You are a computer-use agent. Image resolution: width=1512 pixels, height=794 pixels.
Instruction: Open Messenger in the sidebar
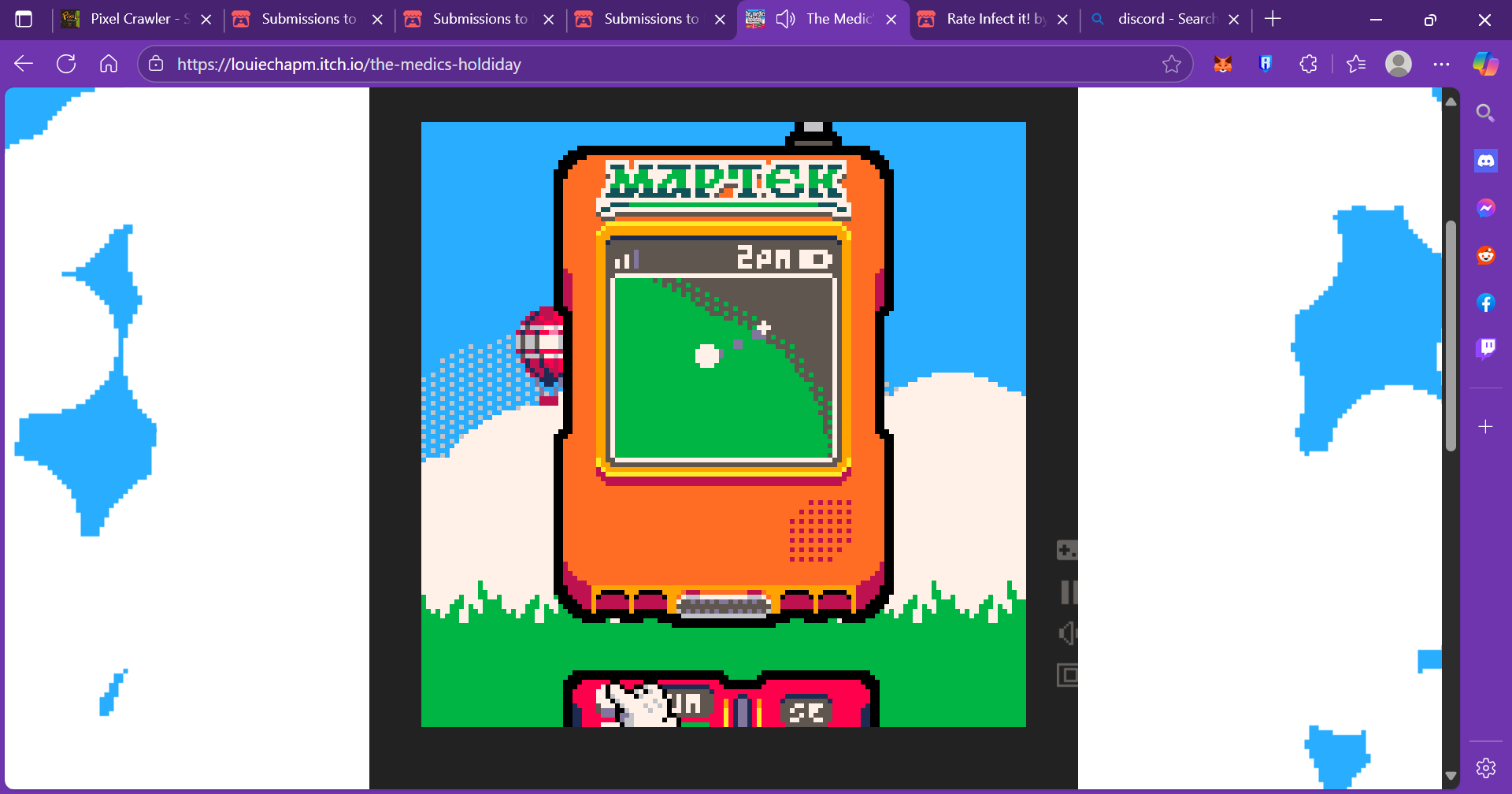tap(1485, 208)
